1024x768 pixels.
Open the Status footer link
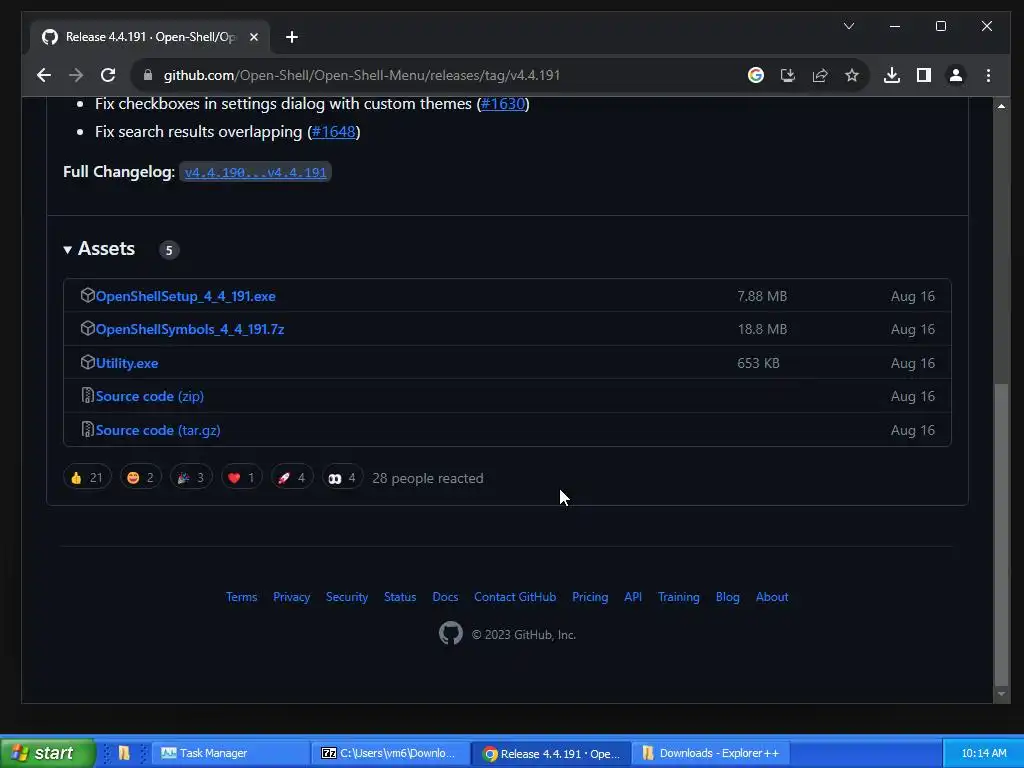[400, 597]
